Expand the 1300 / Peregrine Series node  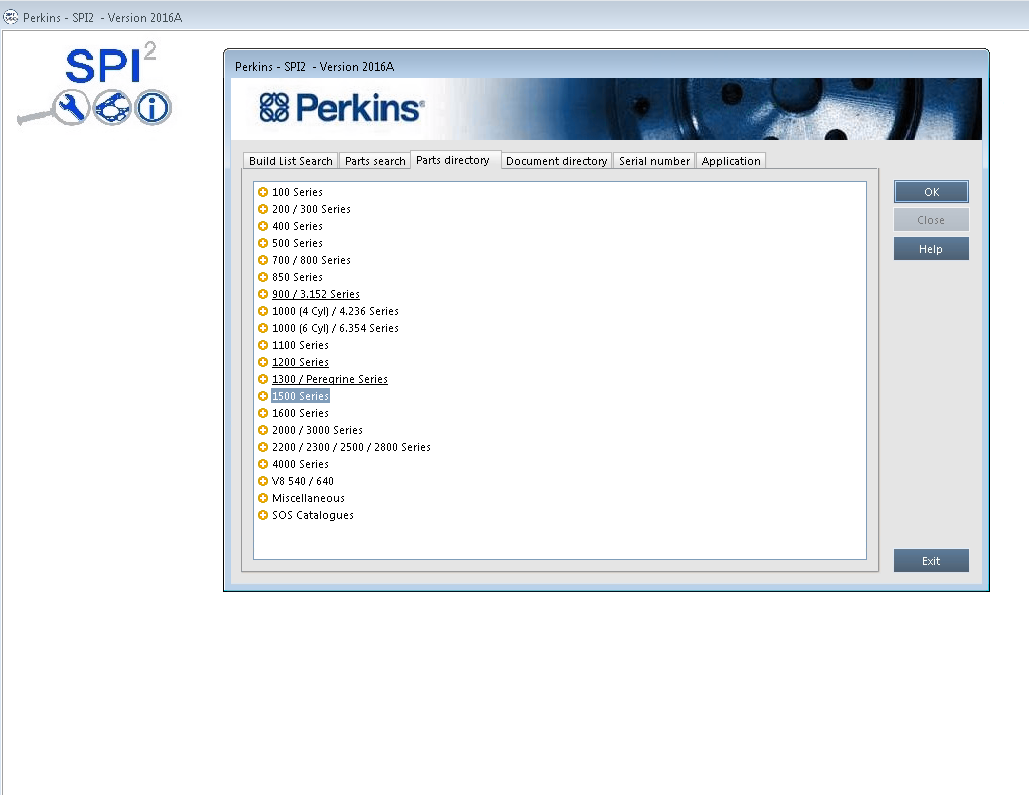click(x=263, y=379)
